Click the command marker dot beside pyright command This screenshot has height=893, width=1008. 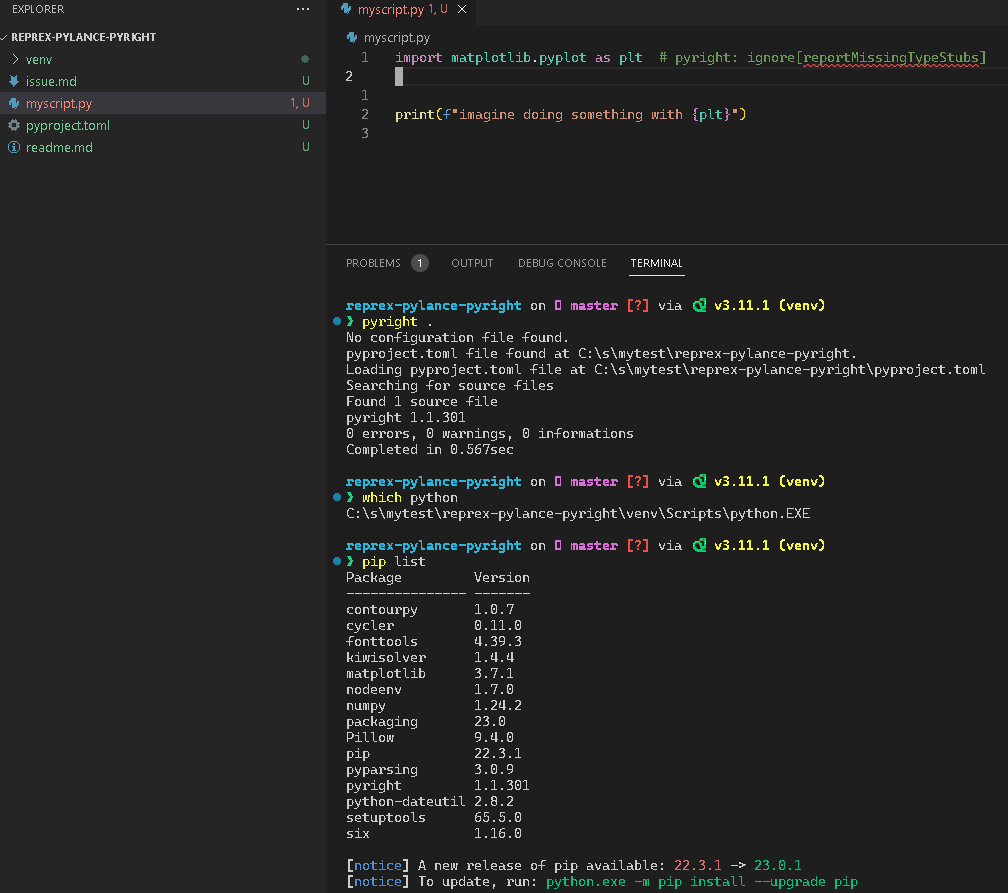point(336,321)
